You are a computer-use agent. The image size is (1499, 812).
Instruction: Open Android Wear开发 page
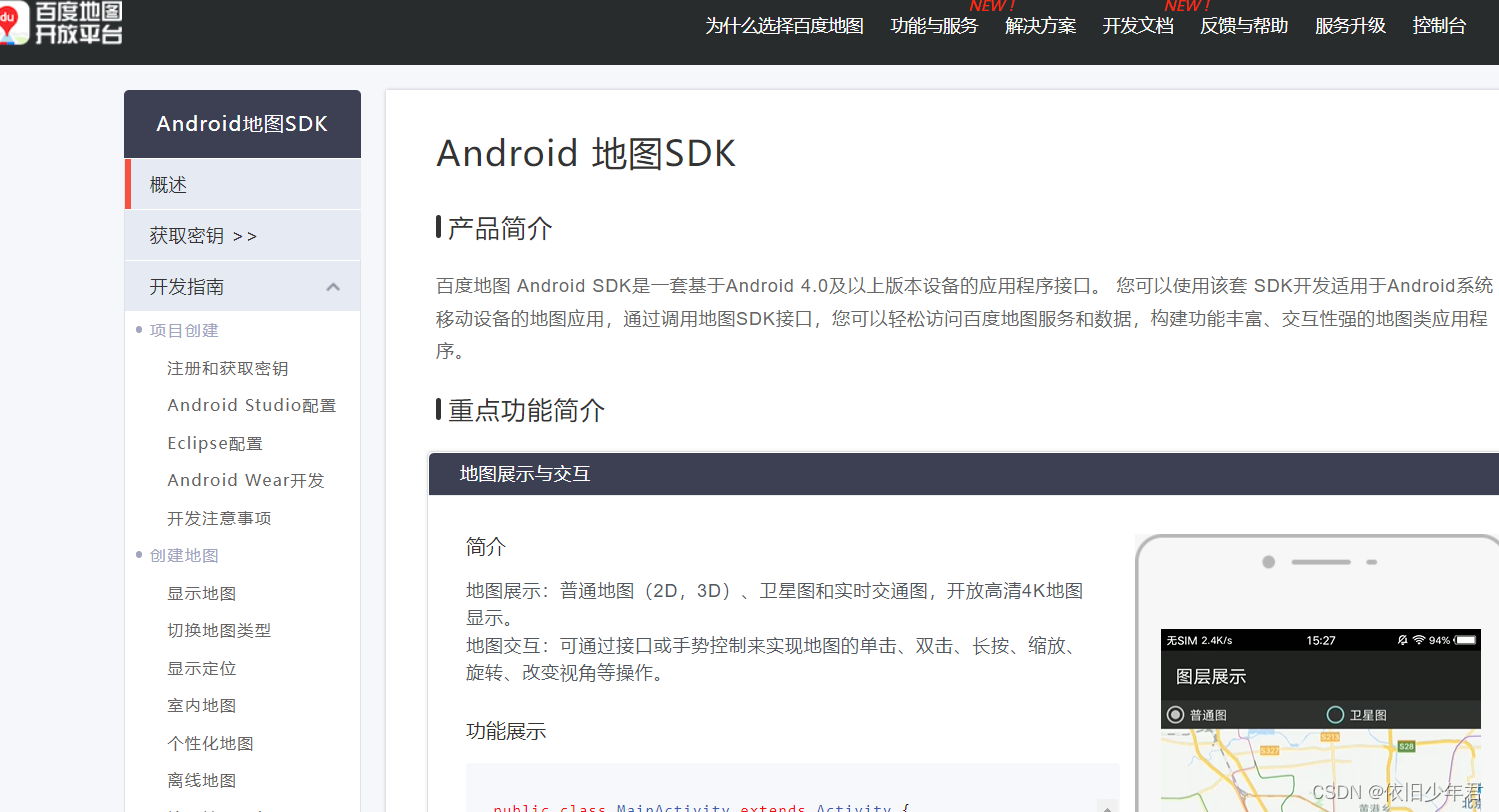246,480
